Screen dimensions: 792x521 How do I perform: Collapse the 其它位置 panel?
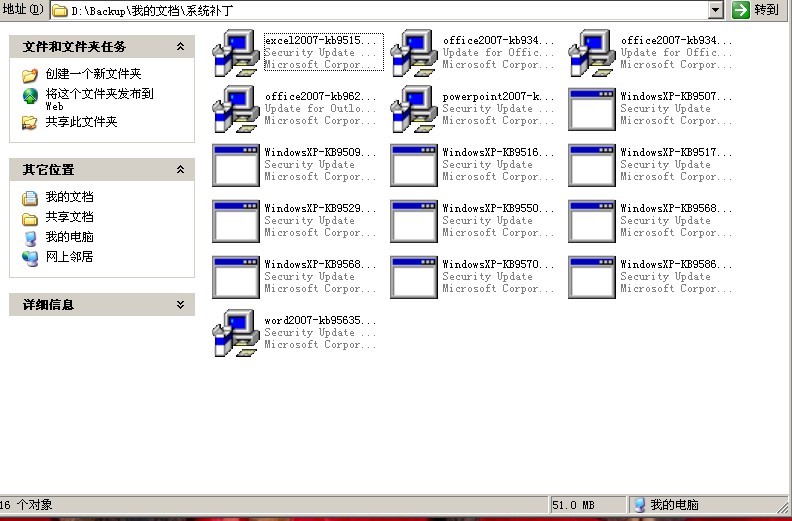(x=180, y=170)
